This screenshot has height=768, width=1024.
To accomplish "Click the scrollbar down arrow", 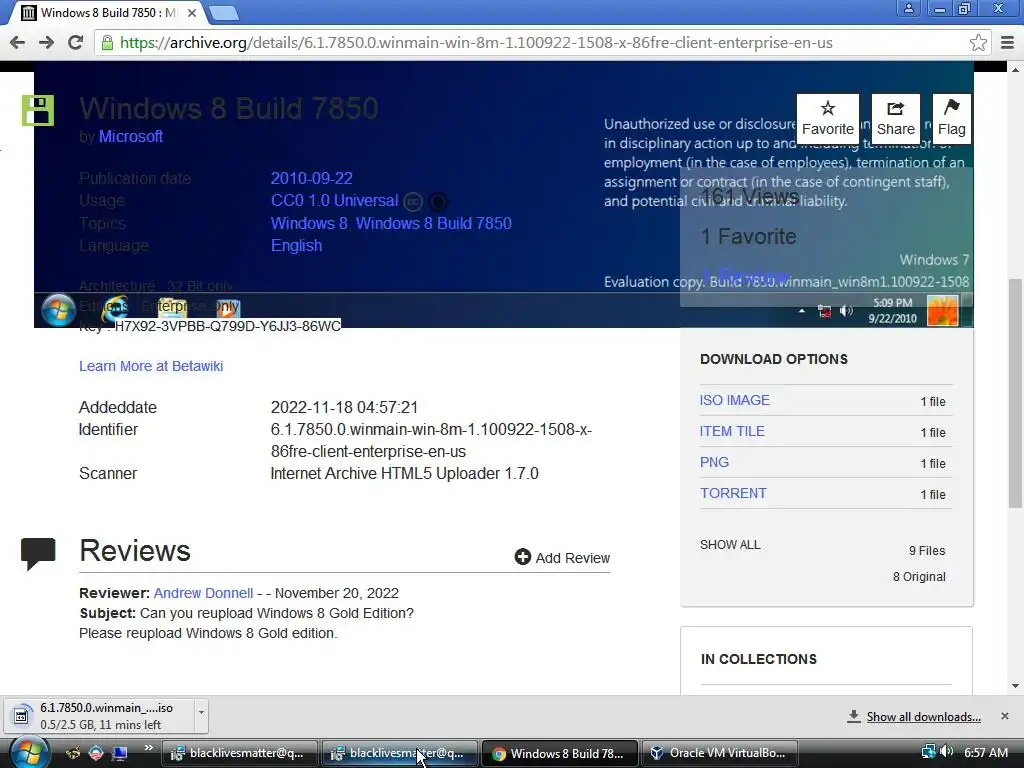I will pyautogui.click(x=1015, y=686).
